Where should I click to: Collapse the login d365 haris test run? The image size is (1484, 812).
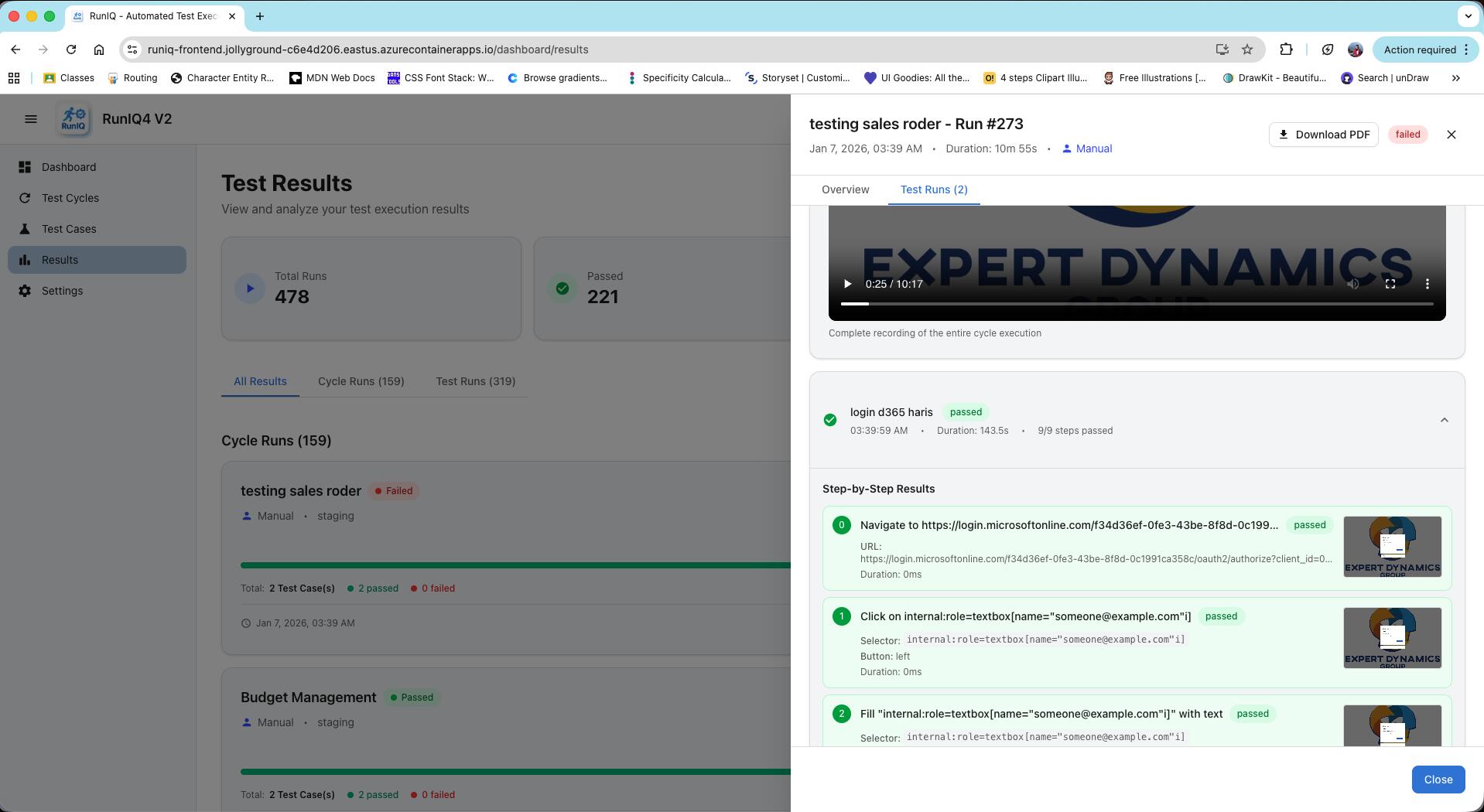click(1444, 420)
